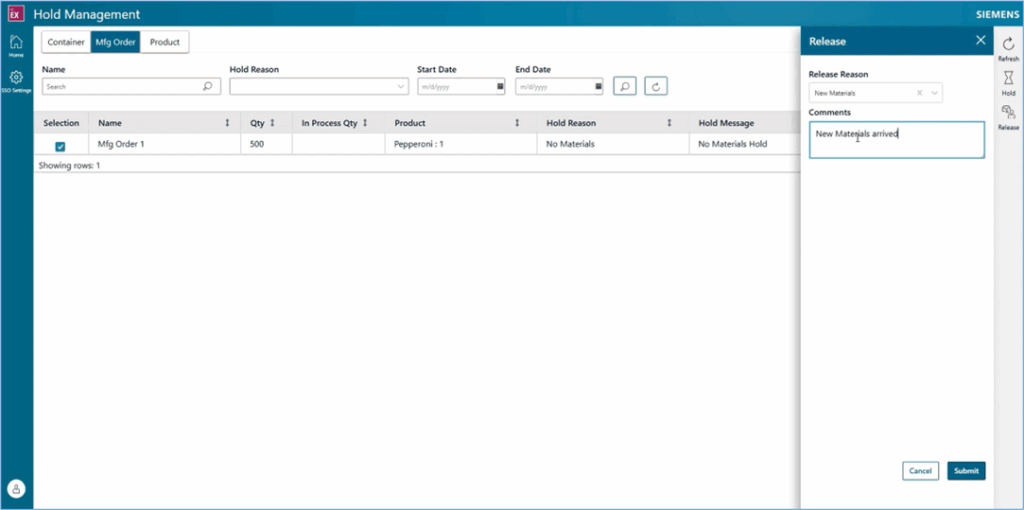Click into the Comments text area

pyautogui.click(x=896, y=140)
